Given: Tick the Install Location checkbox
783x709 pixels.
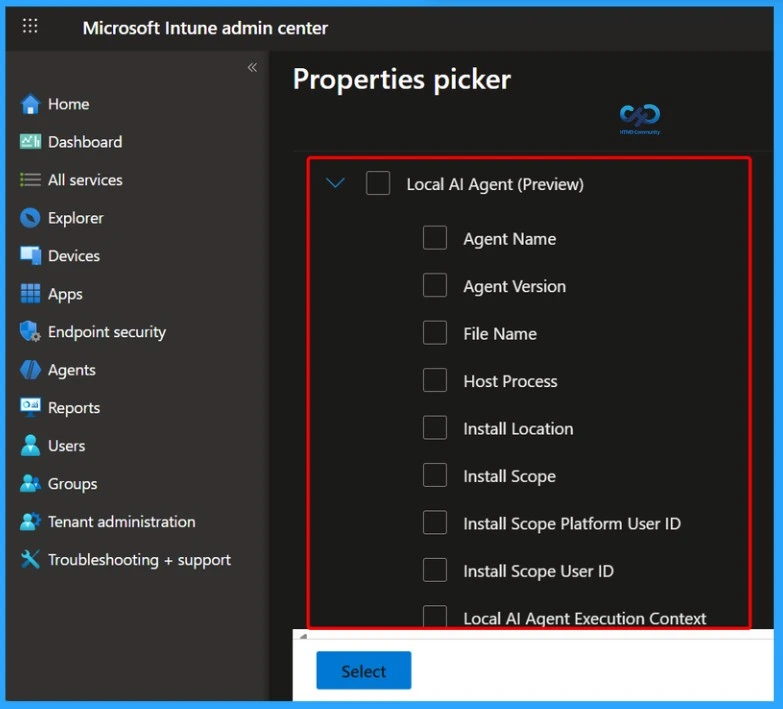Looking at the screenshot, I should pos(435,427).
